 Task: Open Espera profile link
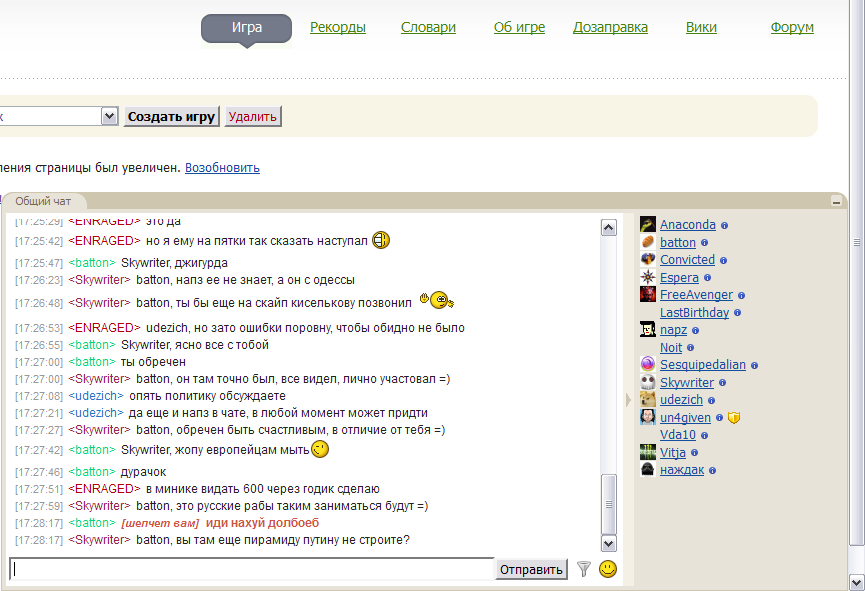pos(680,278)
